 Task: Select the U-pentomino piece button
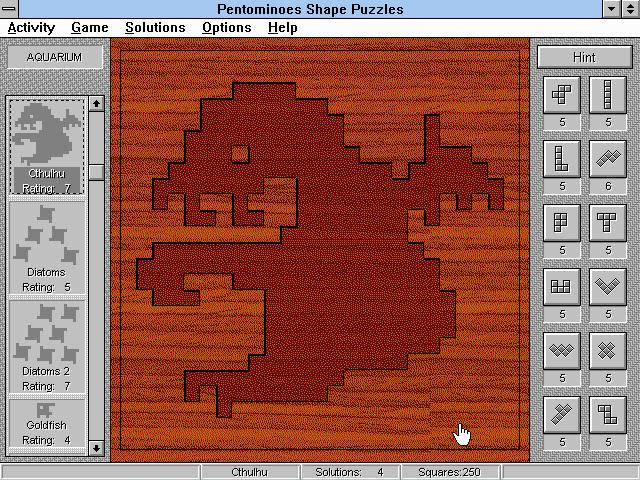[562, 287]
